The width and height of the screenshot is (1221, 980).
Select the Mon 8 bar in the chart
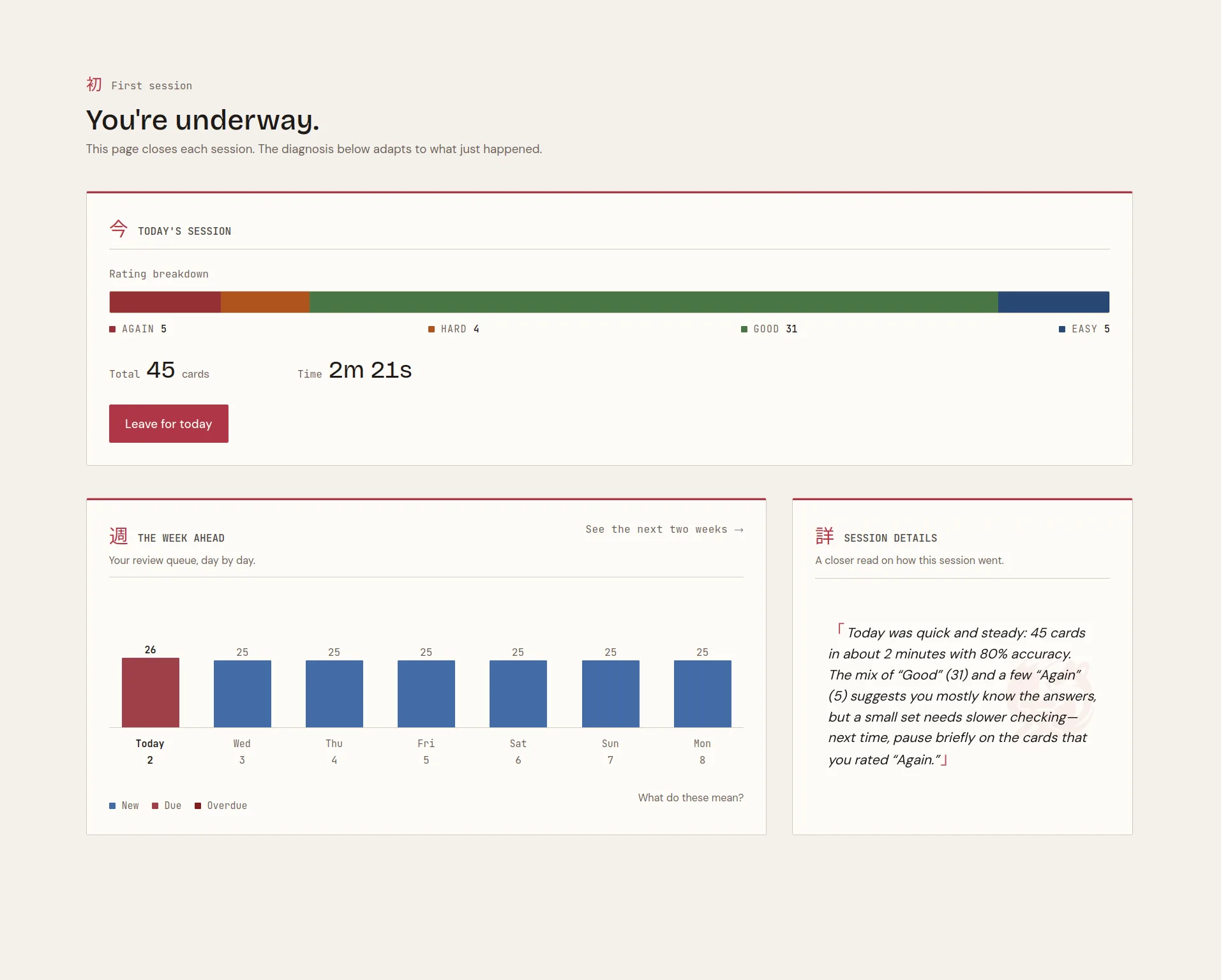[702, 694]
